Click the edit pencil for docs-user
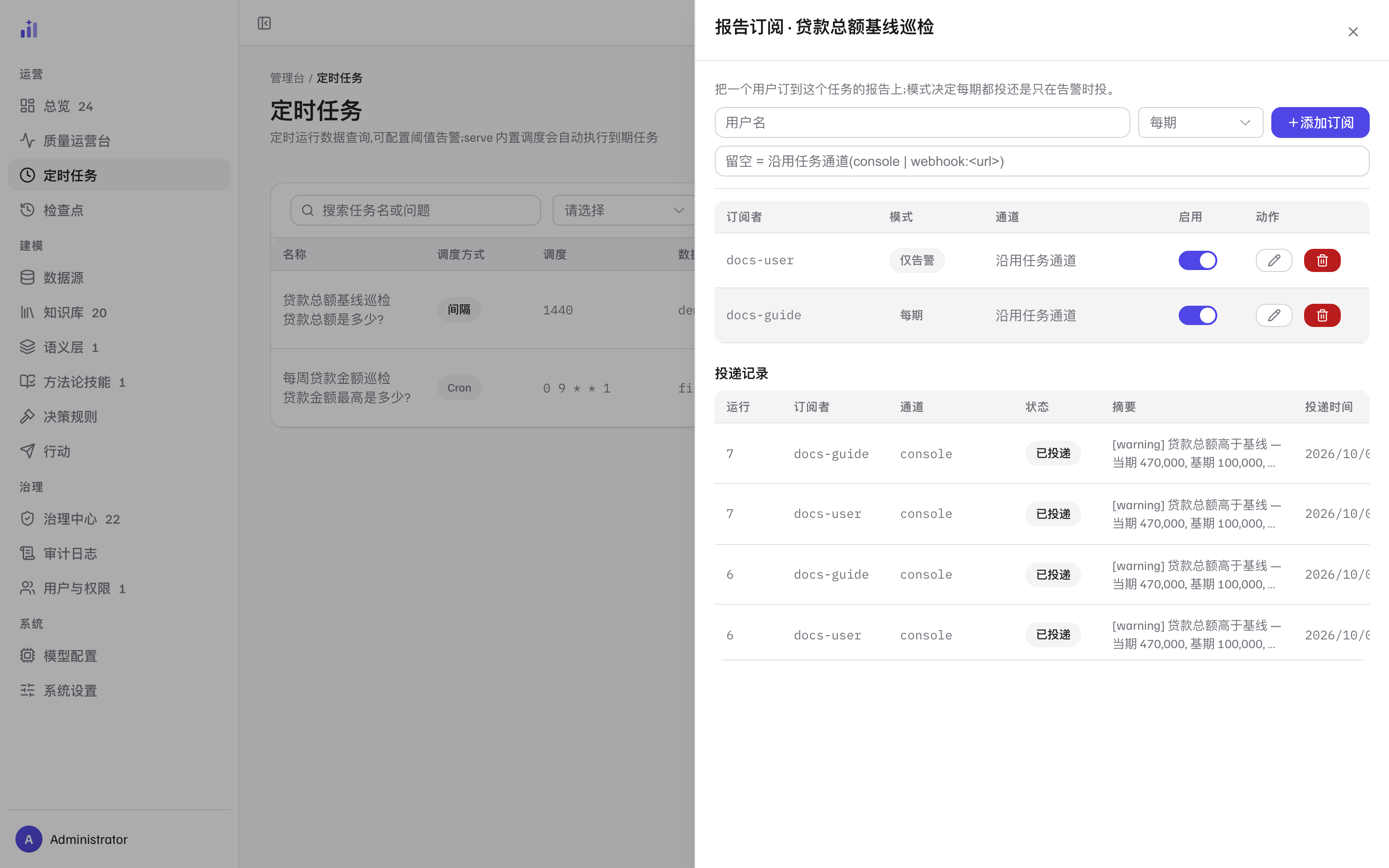The width and height of the screenshot is (1389, 868). tap(1274, 260)
